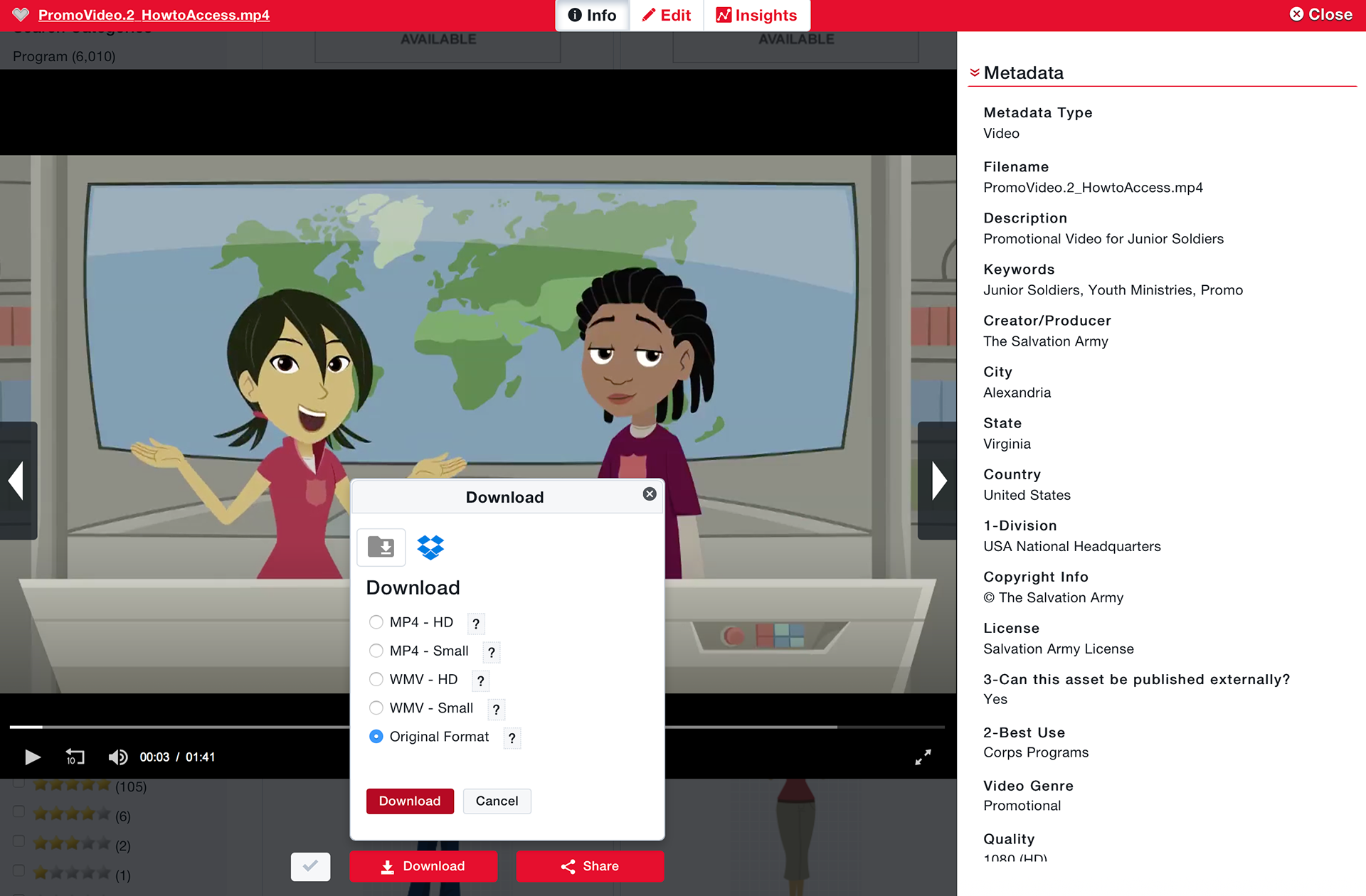Open the Insights tab
This screenshot has width=1366, height=896.
[756, 15]
